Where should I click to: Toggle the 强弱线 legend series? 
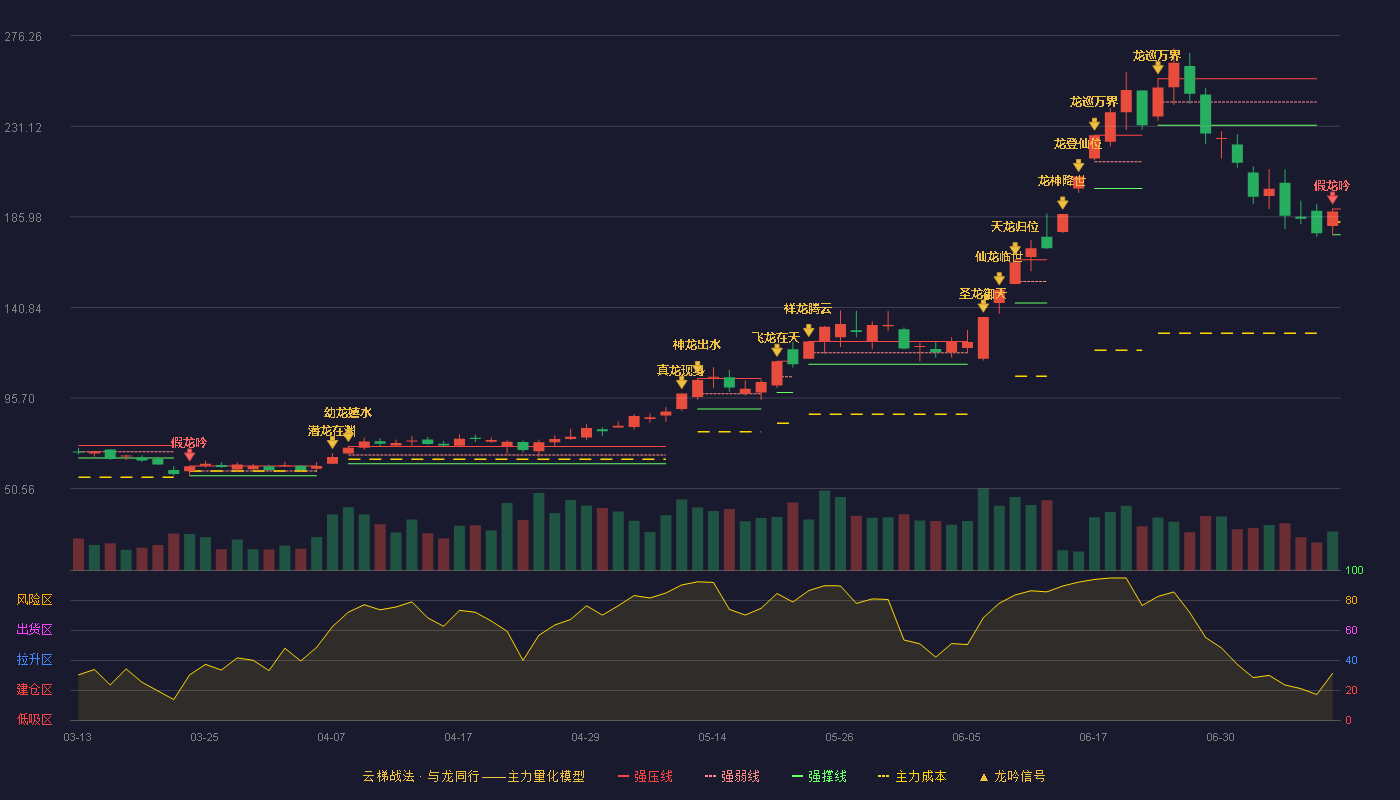732,776
